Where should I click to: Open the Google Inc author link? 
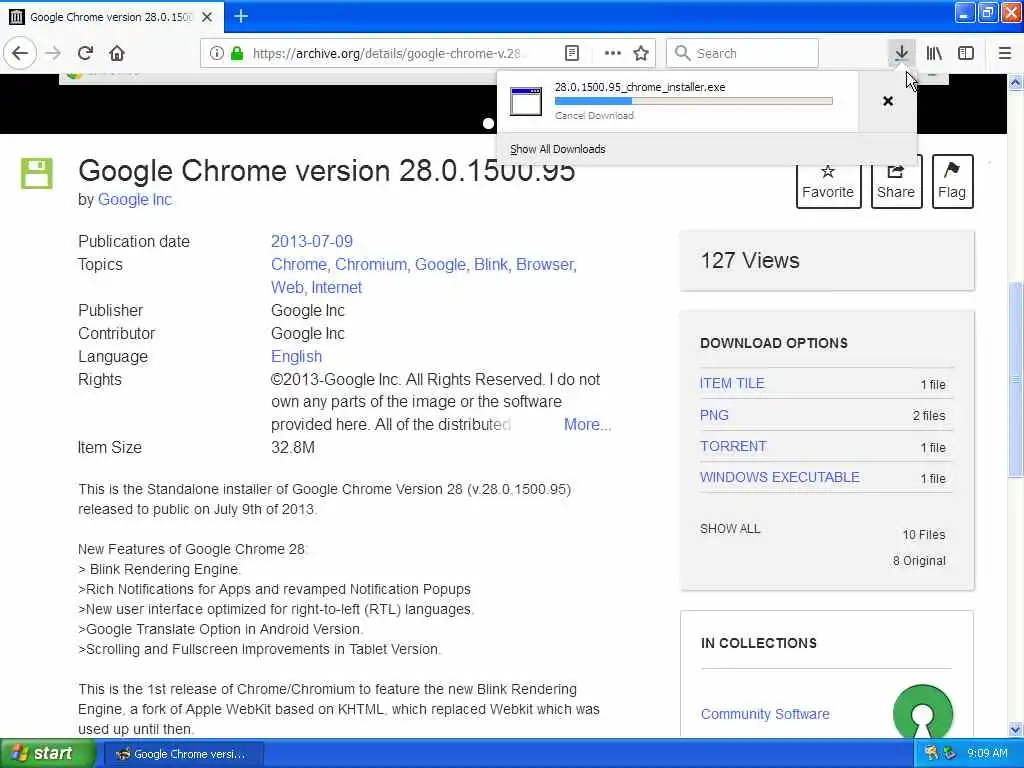coord(135,199)
